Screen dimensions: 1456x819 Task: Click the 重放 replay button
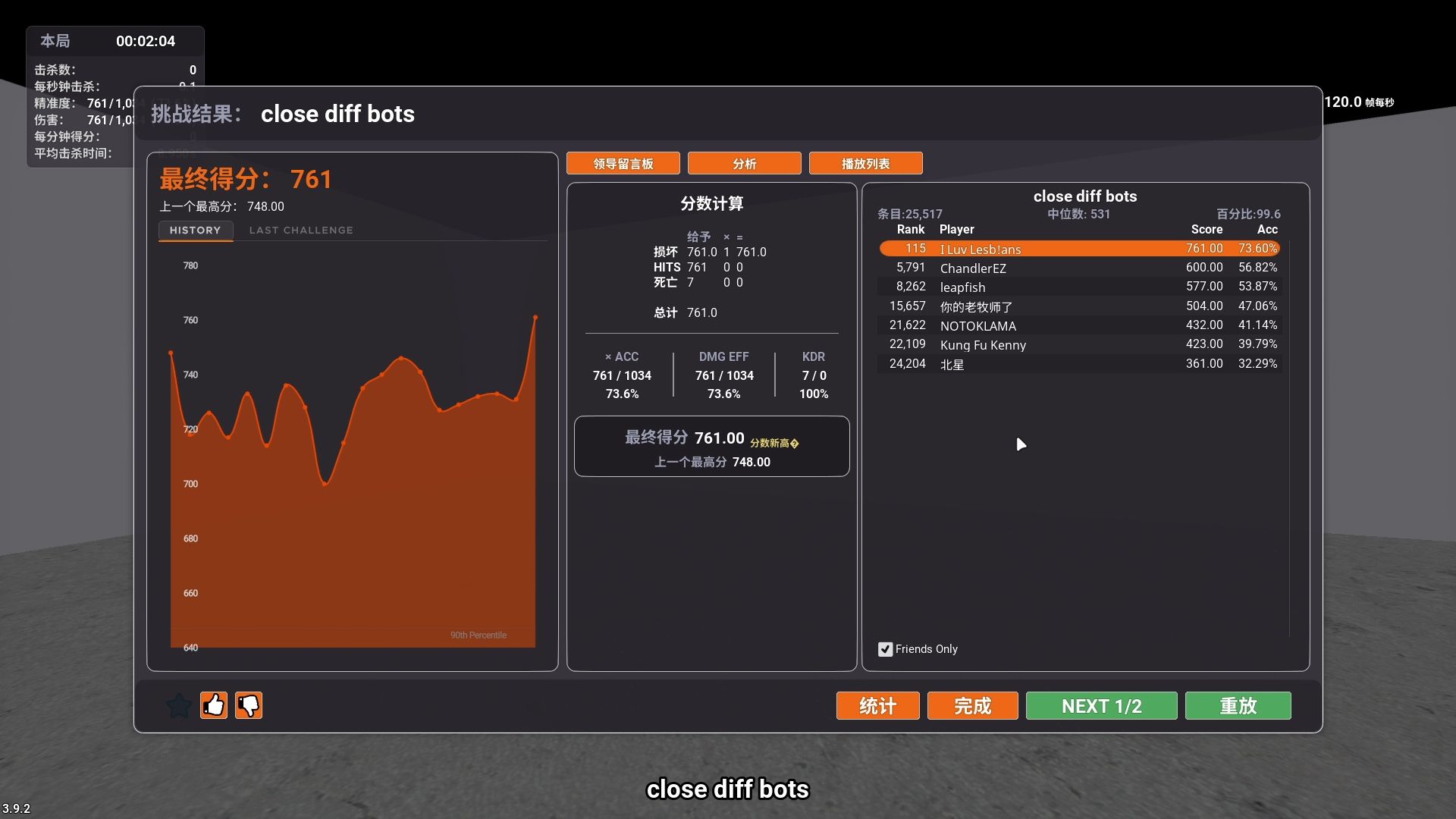click(1238, 706)
